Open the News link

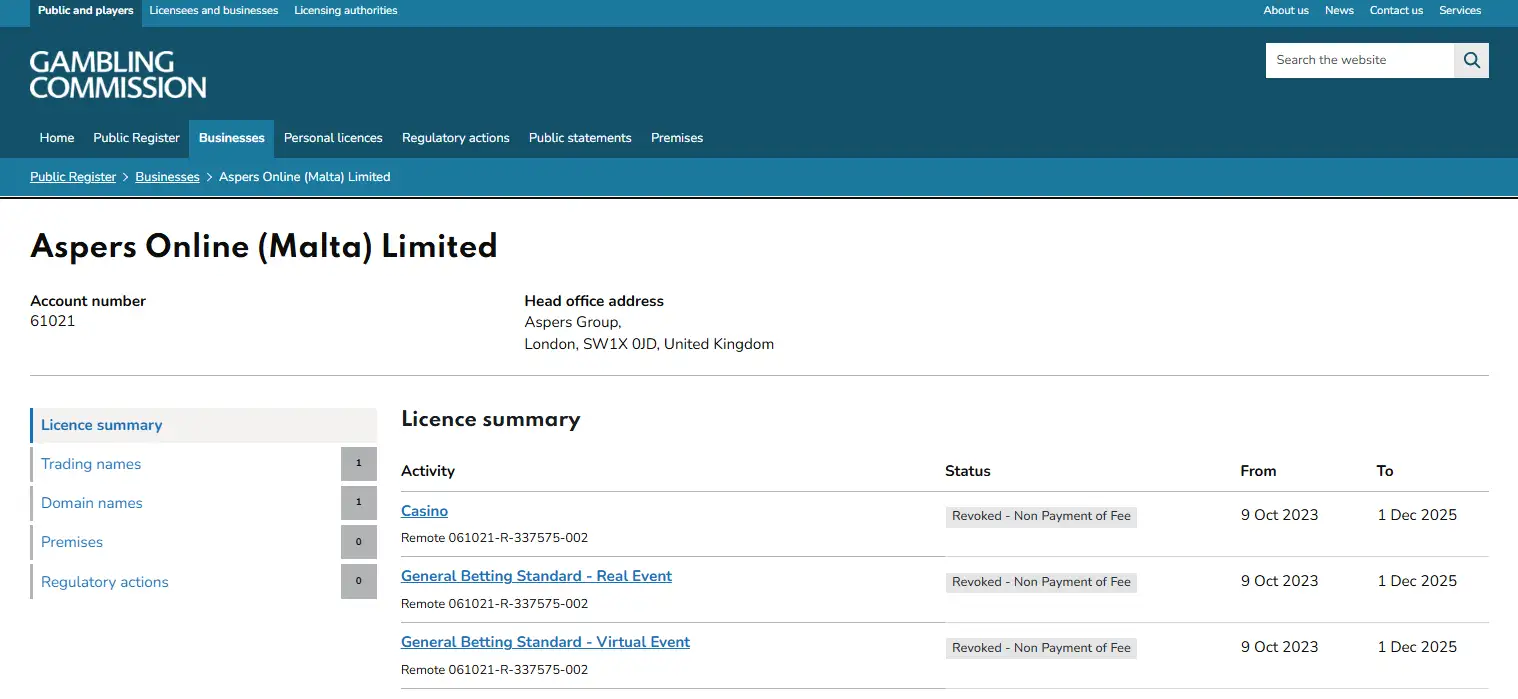click(x=1339, y=11)
